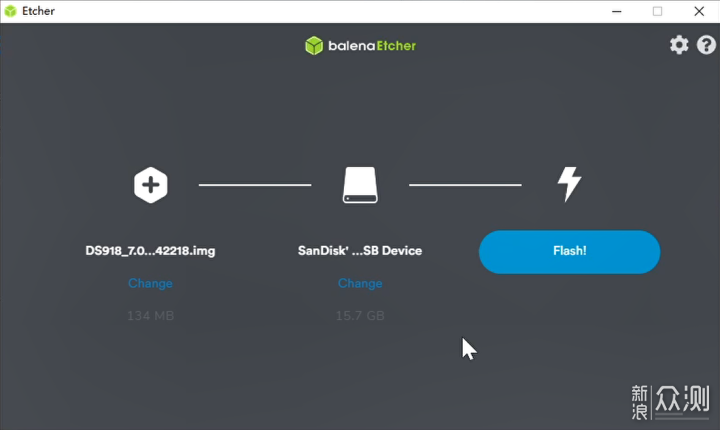Click the balenaEtcher logo at top
Image resolution: width=720 pixels, height=430 pixels.
[x=360, y=45]
